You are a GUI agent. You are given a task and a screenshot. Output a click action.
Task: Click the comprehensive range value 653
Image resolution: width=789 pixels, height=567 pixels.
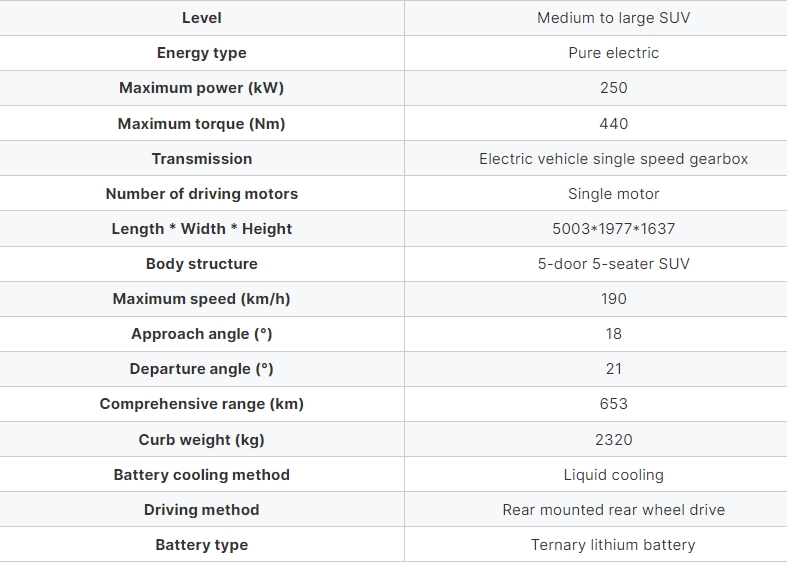click(x=613, y=404)
